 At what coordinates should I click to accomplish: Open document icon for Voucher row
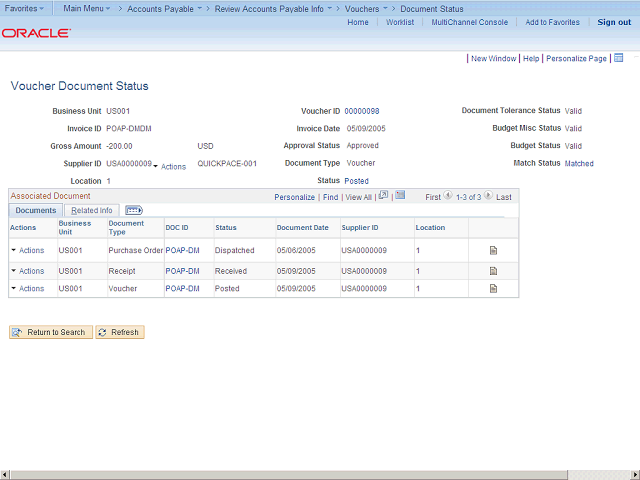tap(493, 289)
